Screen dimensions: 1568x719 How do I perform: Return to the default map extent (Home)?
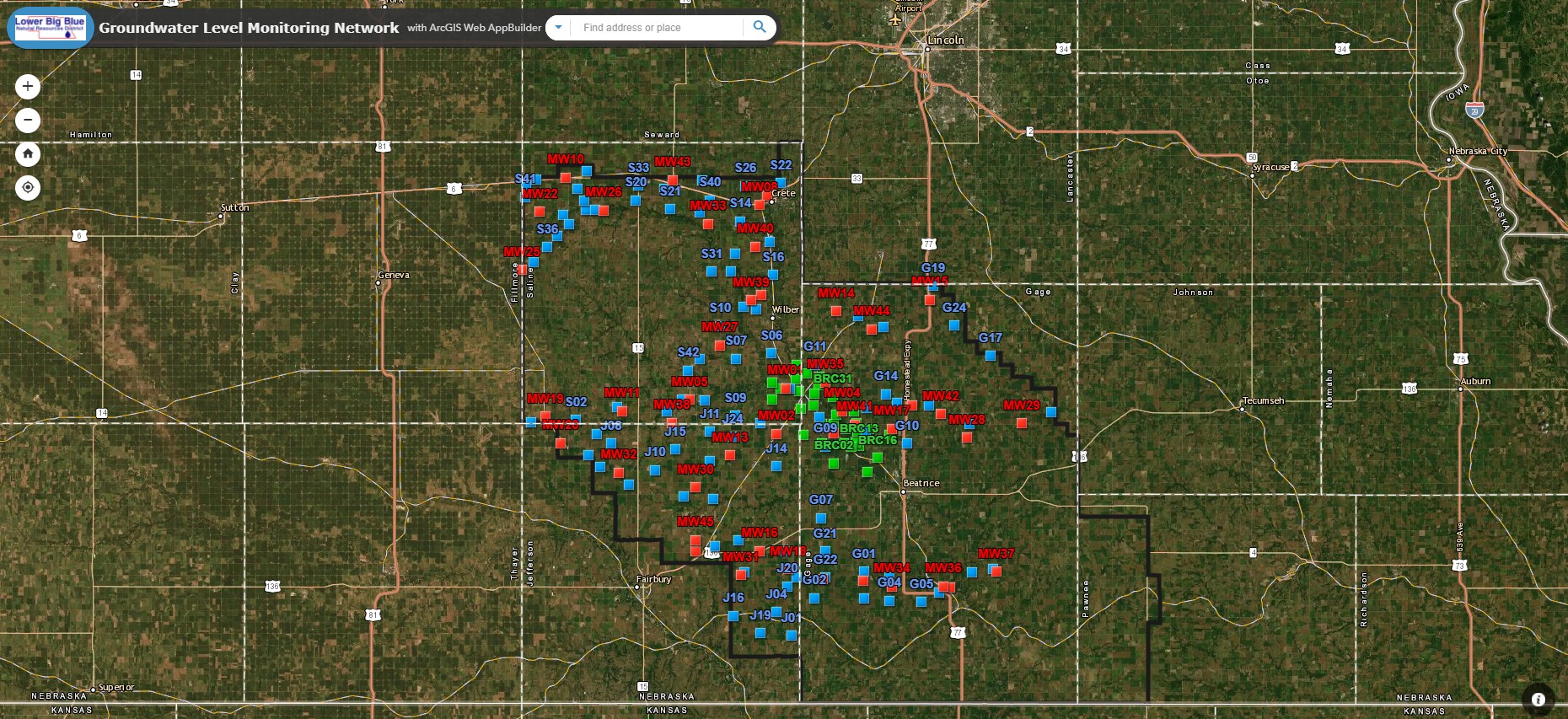pos(28,153)
